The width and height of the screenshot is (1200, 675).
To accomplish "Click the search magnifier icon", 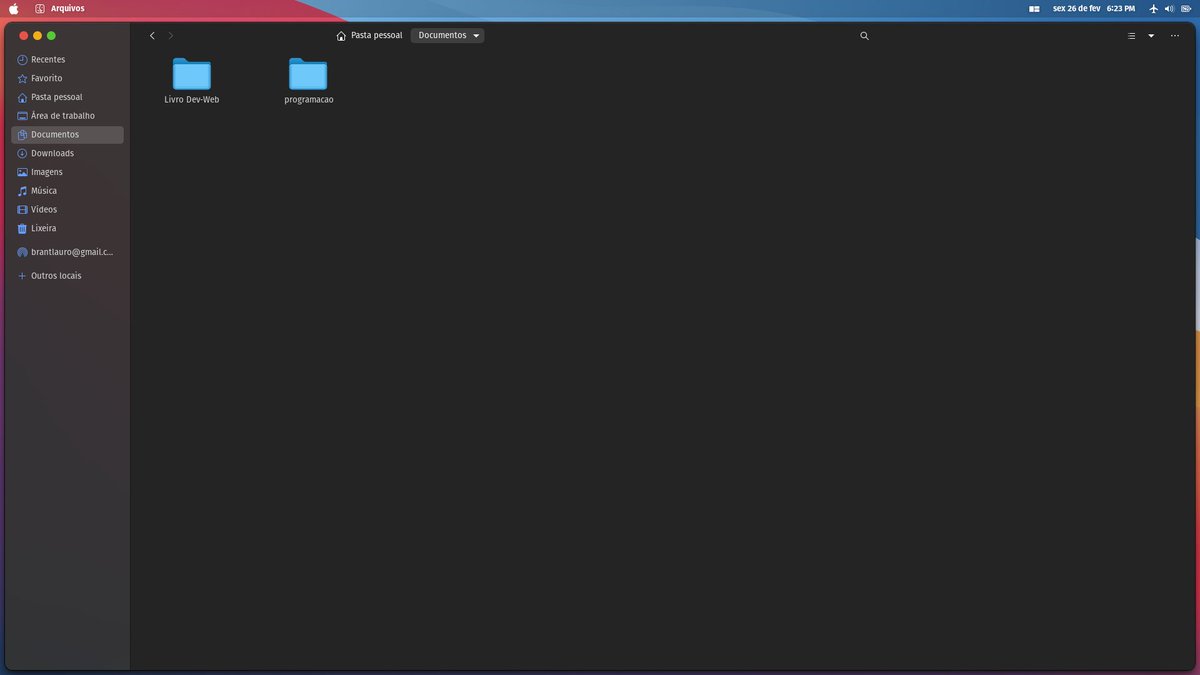I will coord(865,35).
